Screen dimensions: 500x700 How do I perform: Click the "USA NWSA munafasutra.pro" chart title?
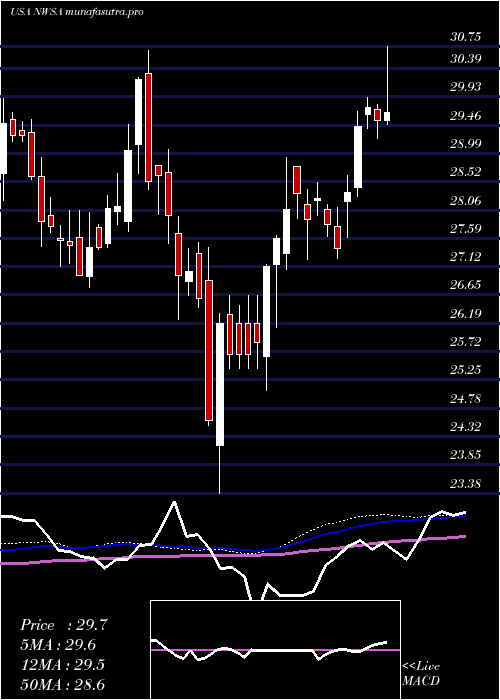point(76,12)
